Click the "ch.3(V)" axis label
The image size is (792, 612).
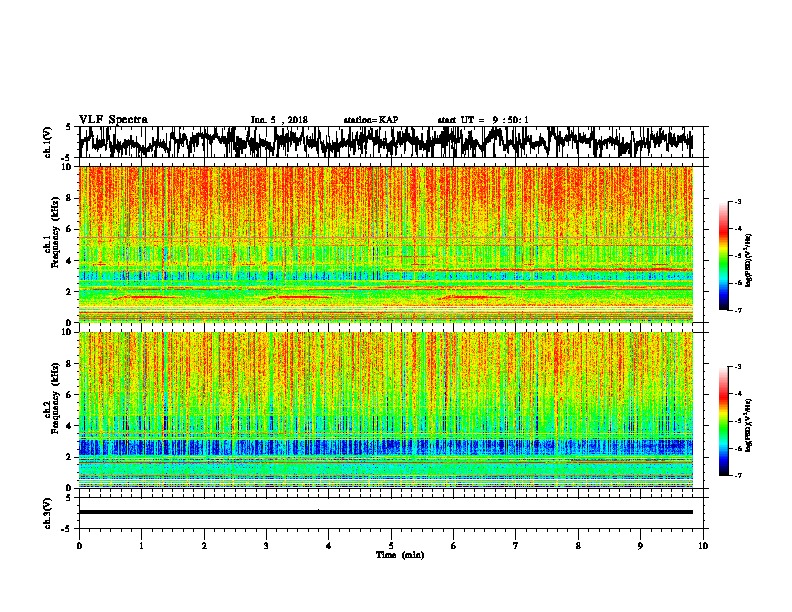pos(48,513)
